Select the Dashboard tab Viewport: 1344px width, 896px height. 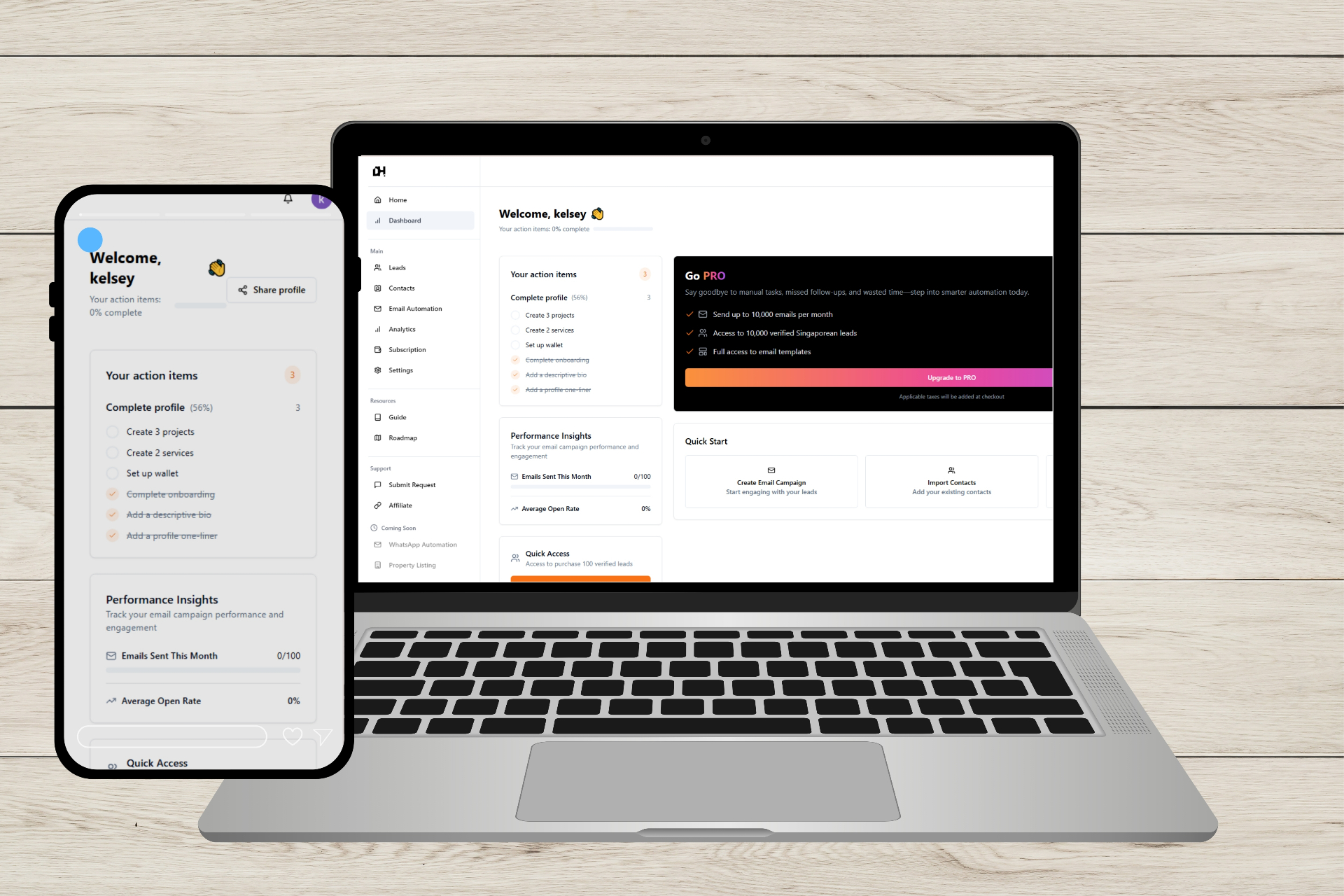(419, 219)
